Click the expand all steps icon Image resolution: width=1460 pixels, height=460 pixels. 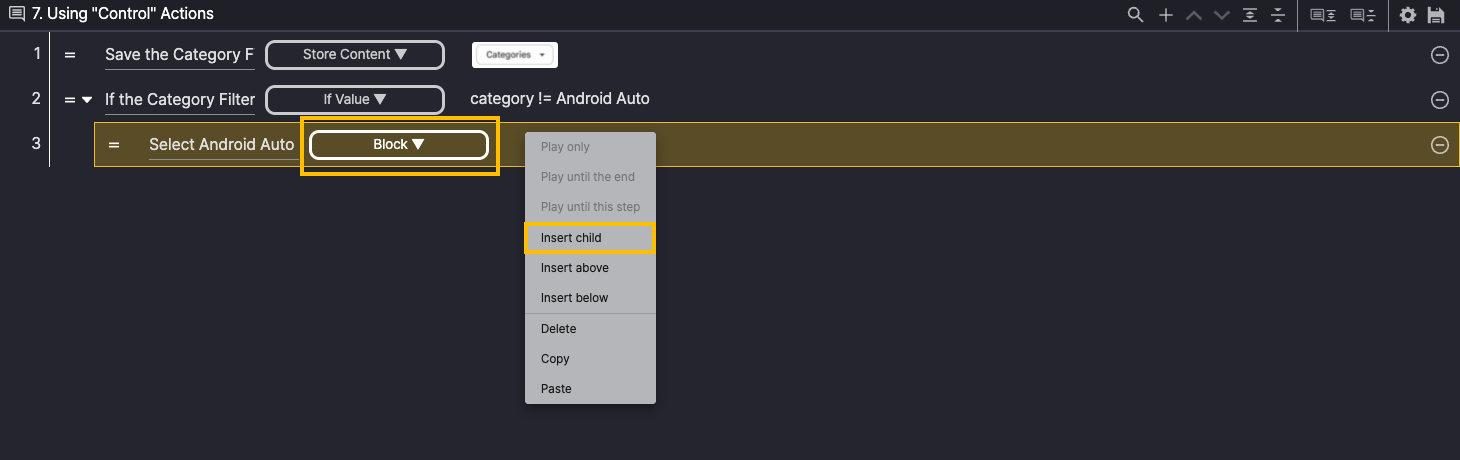(x=1249, y=15)
